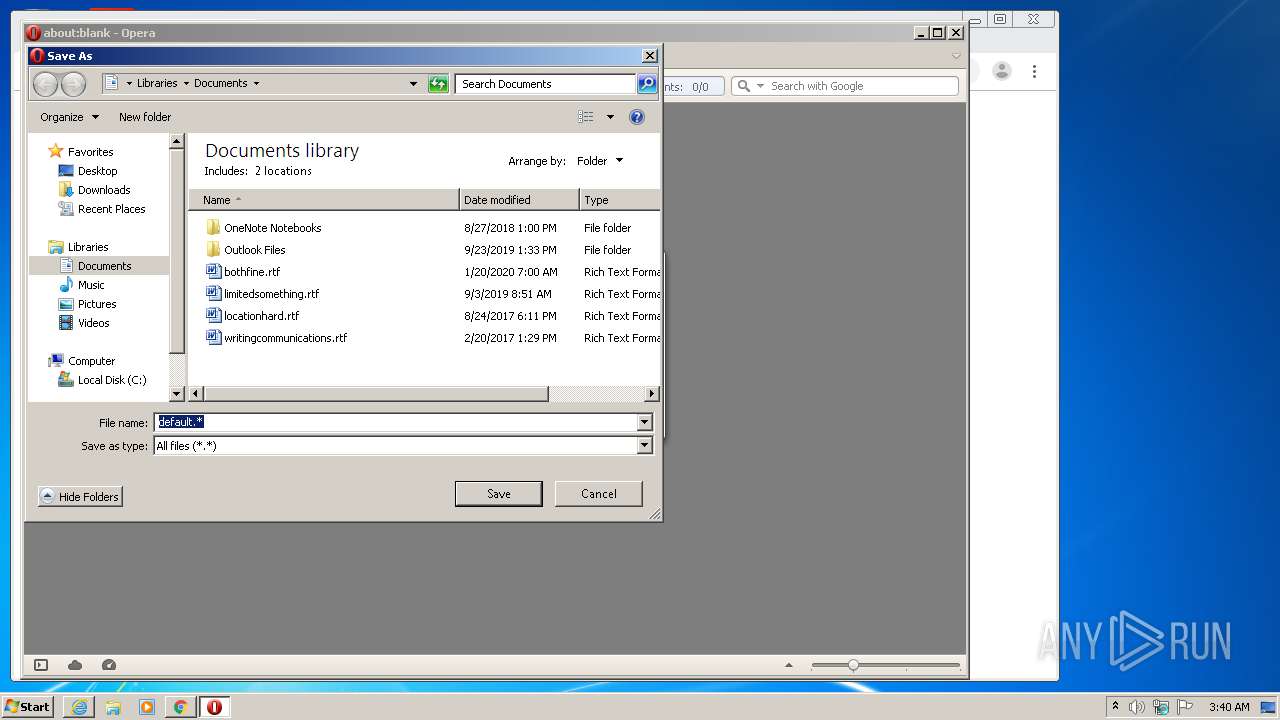Screen dimensions: 1280x720
Task: Open the Windows Start menu
Action: tap(27, 707)
